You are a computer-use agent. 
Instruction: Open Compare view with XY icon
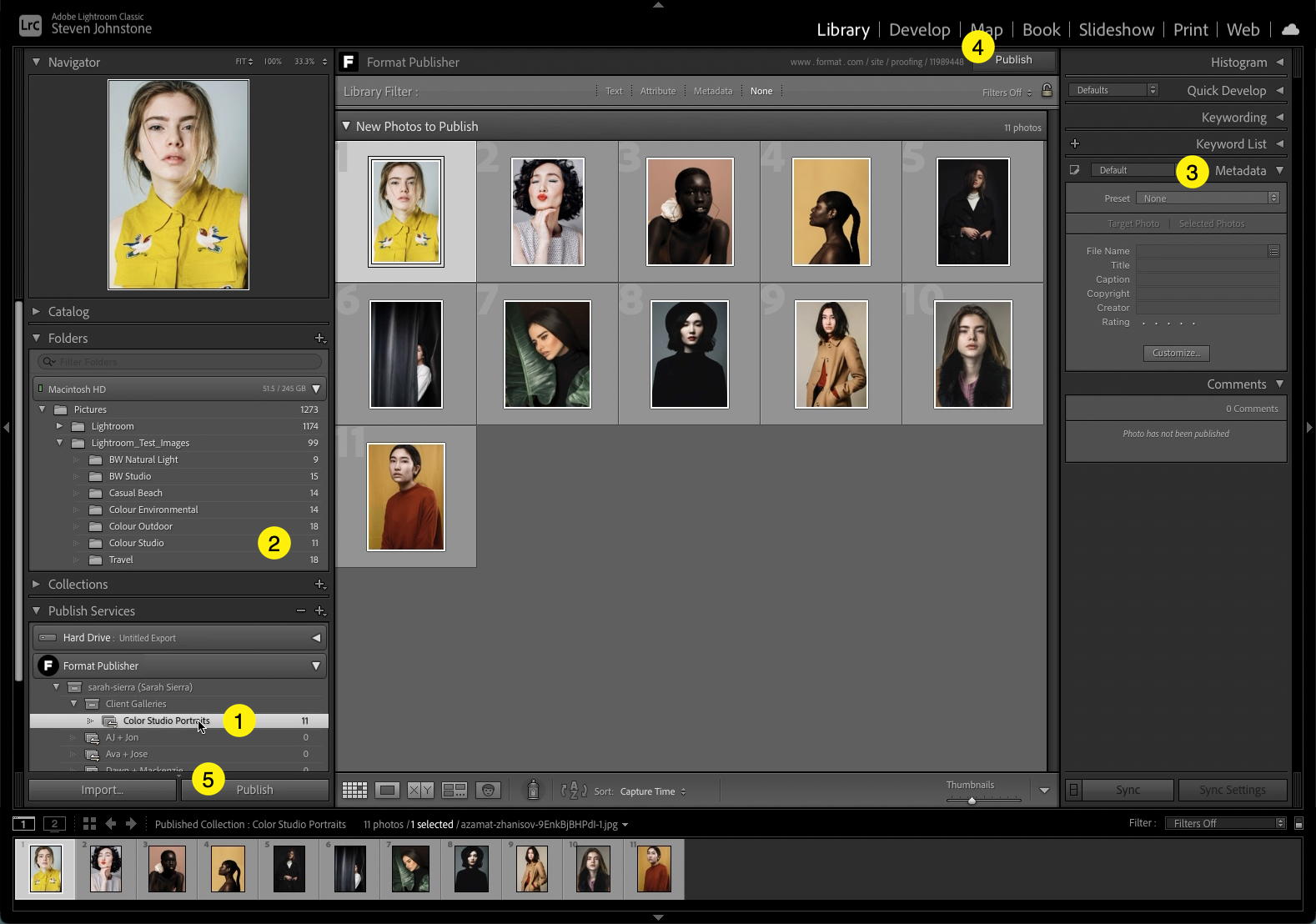coord(420,791)
